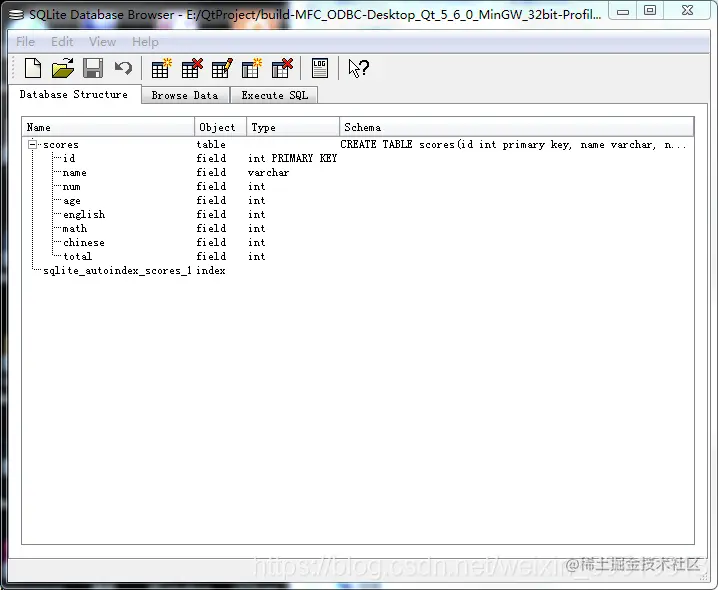Click the What's This help cursor icon
Image resolution: width=718 pixels, height=590 pixels.
(x=358, y=68)
